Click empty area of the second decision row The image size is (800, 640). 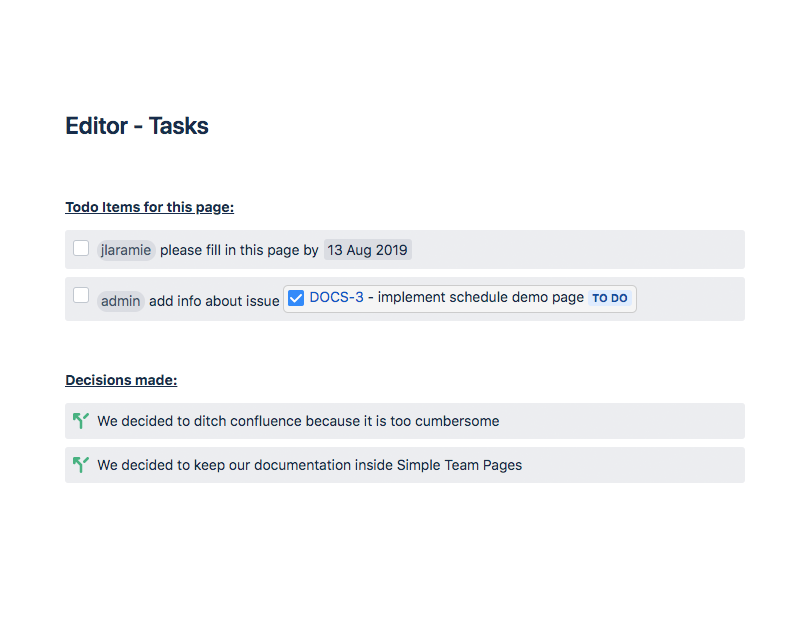point(633,465)
